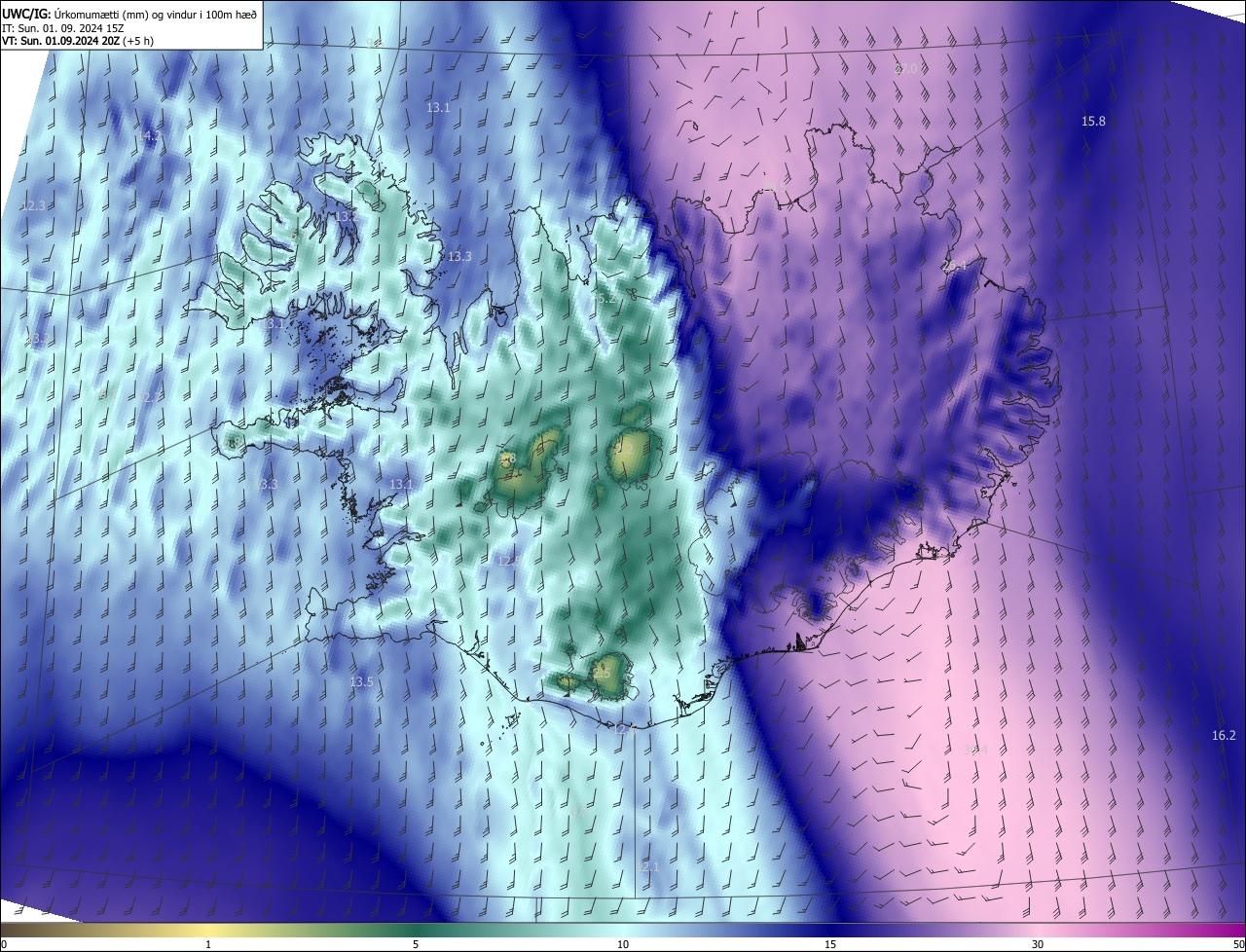Screen dimensions: 1246x952
Task: Click the map value label '14.2'
Action: pos(149,136)
